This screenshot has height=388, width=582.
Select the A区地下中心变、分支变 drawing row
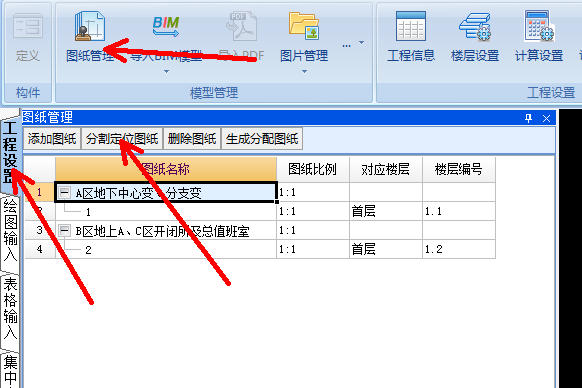point(166,192)
